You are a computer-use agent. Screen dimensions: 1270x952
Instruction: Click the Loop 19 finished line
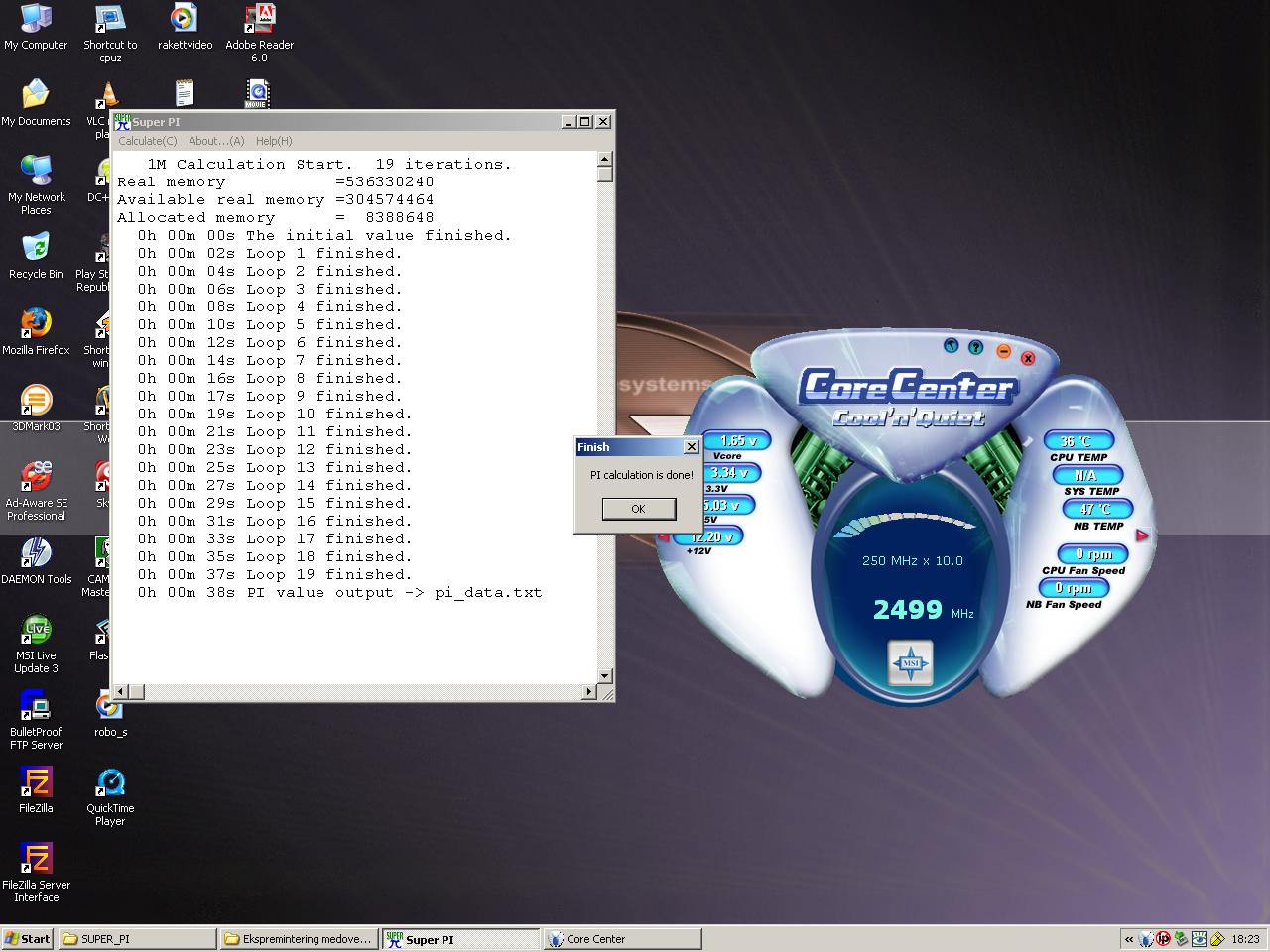(275, 575)
